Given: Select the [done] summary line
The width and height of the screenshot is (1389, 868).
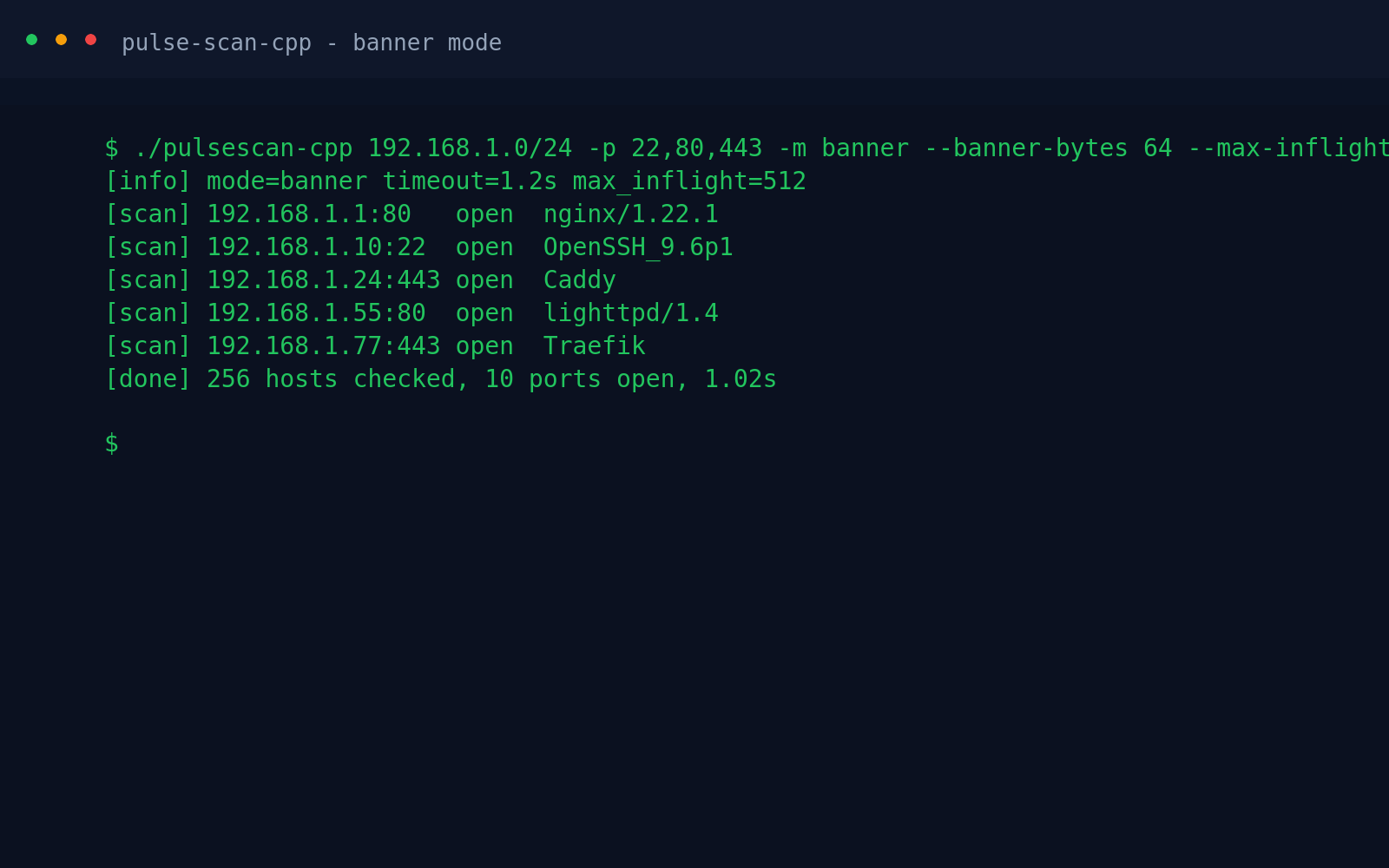Looking at the screenshot, I should pyautogui.click(x=441, y=378).
